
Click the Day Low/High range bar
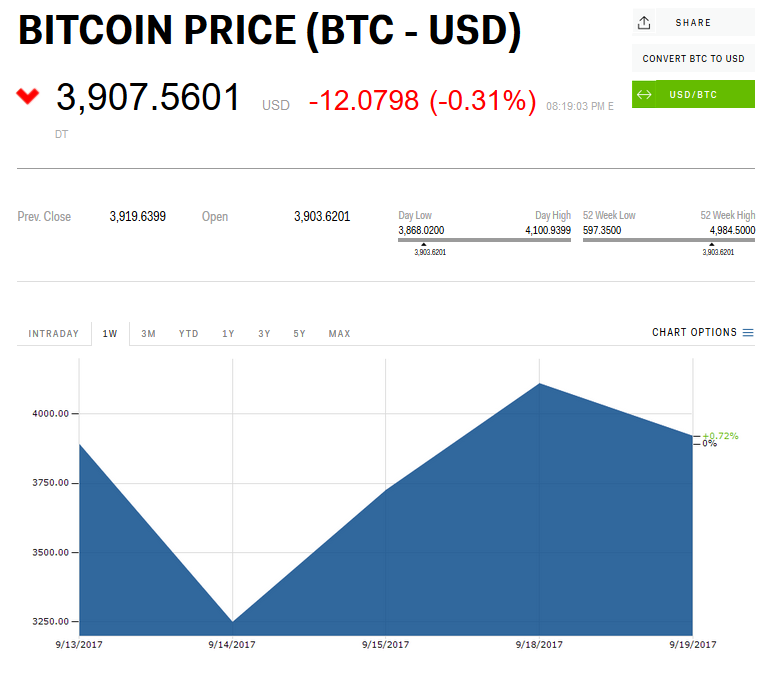pos(485,240)
